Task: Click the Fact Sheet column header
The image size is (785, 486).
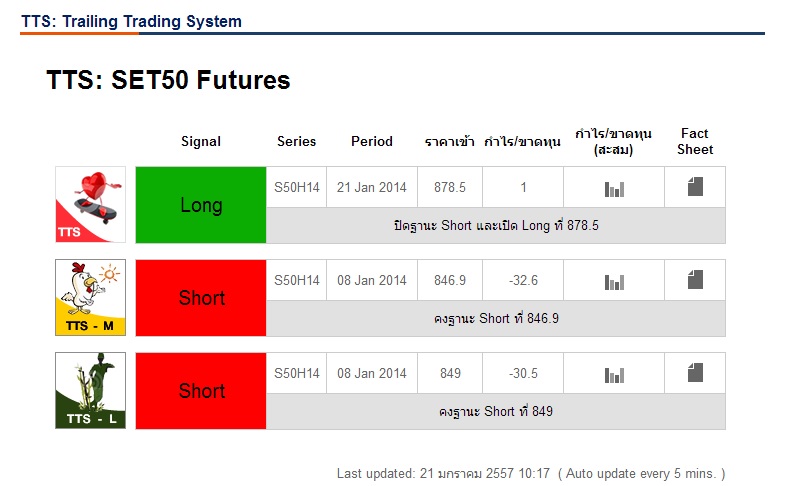Action: click(x=695, y=141)
